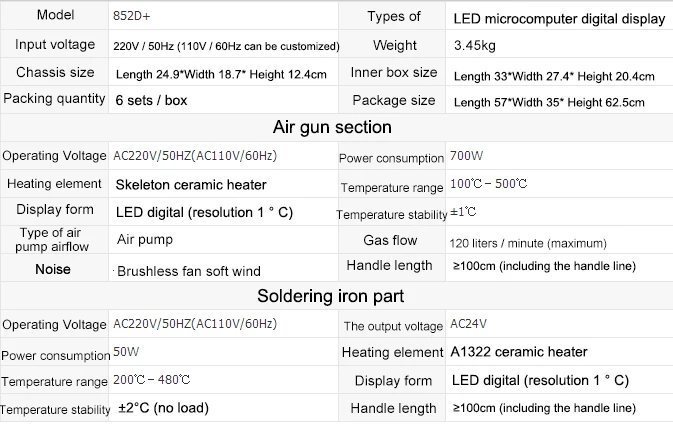Click the 50W power consumption value
Image resolution: width=673 pixels, height=432 pixels.
click(x=127, y=352)
